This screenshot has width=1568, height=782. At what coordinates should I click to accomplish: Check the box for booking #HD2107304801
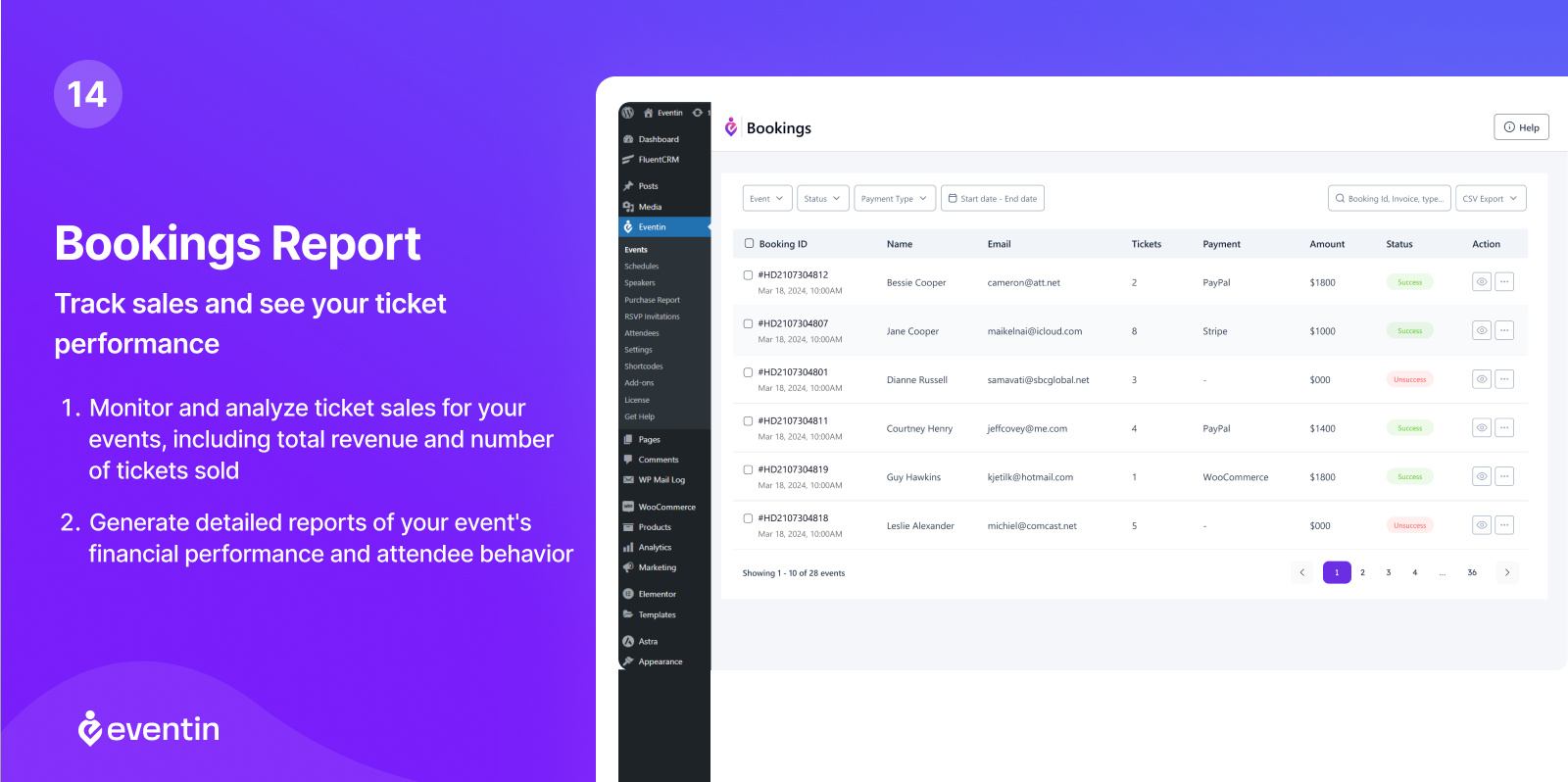pos(748,372)
